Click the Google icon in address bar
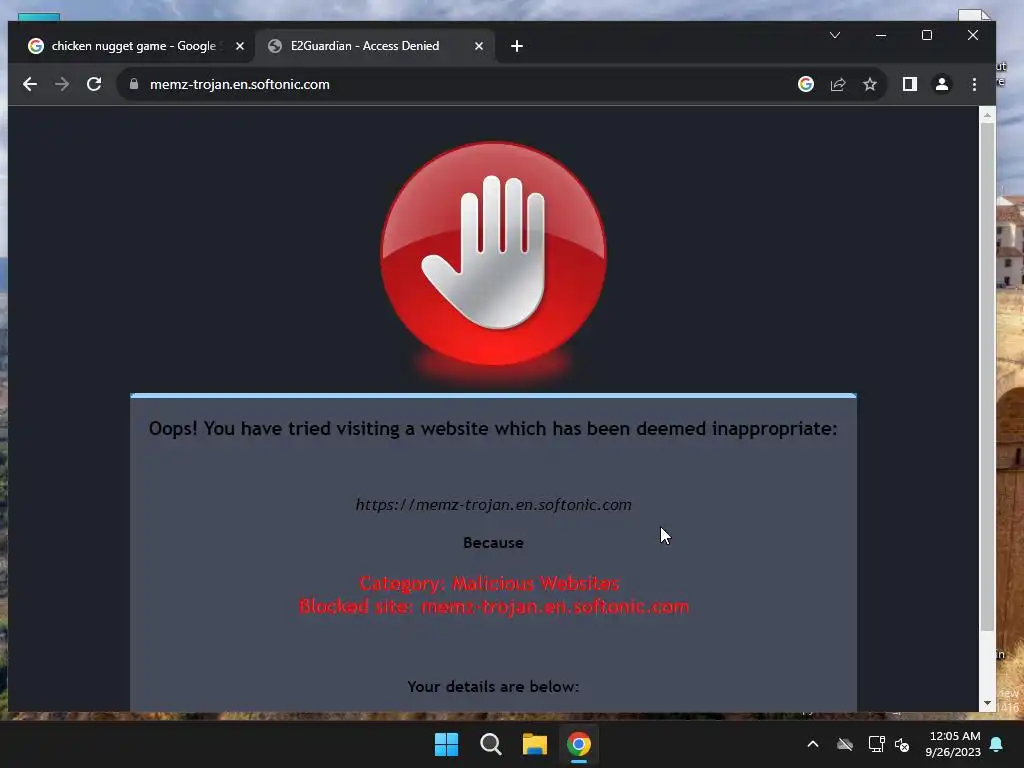This screenshot has height=768, width=1024. [806, 84]
